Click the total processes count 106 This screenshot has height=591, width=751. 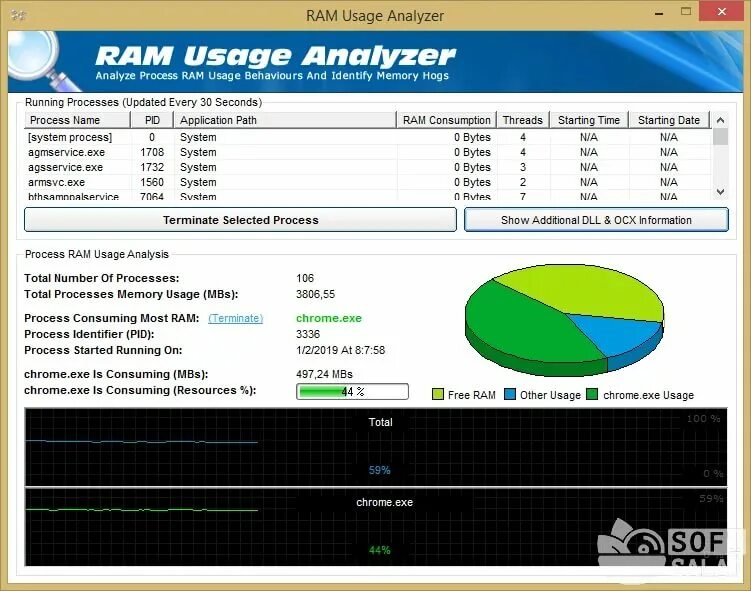coord(305,278)
